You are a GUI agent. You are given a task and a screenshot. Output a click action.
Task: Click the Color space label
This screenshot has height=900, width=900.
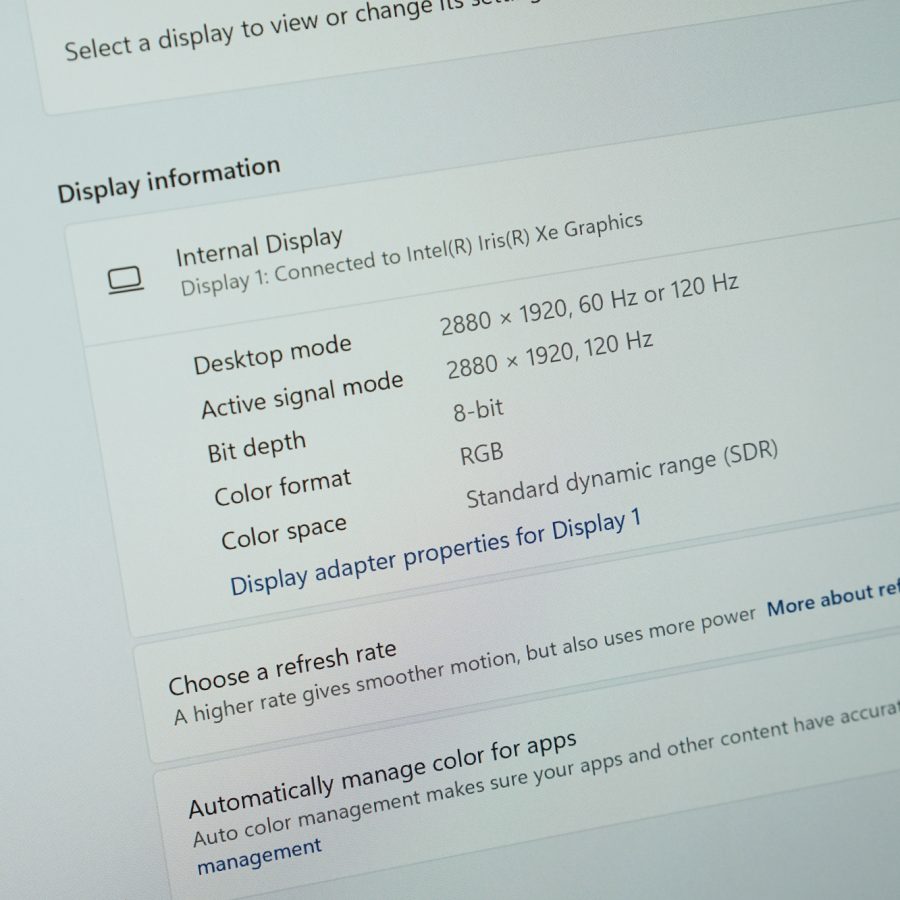pyautogui.click(x=284, y=533)
